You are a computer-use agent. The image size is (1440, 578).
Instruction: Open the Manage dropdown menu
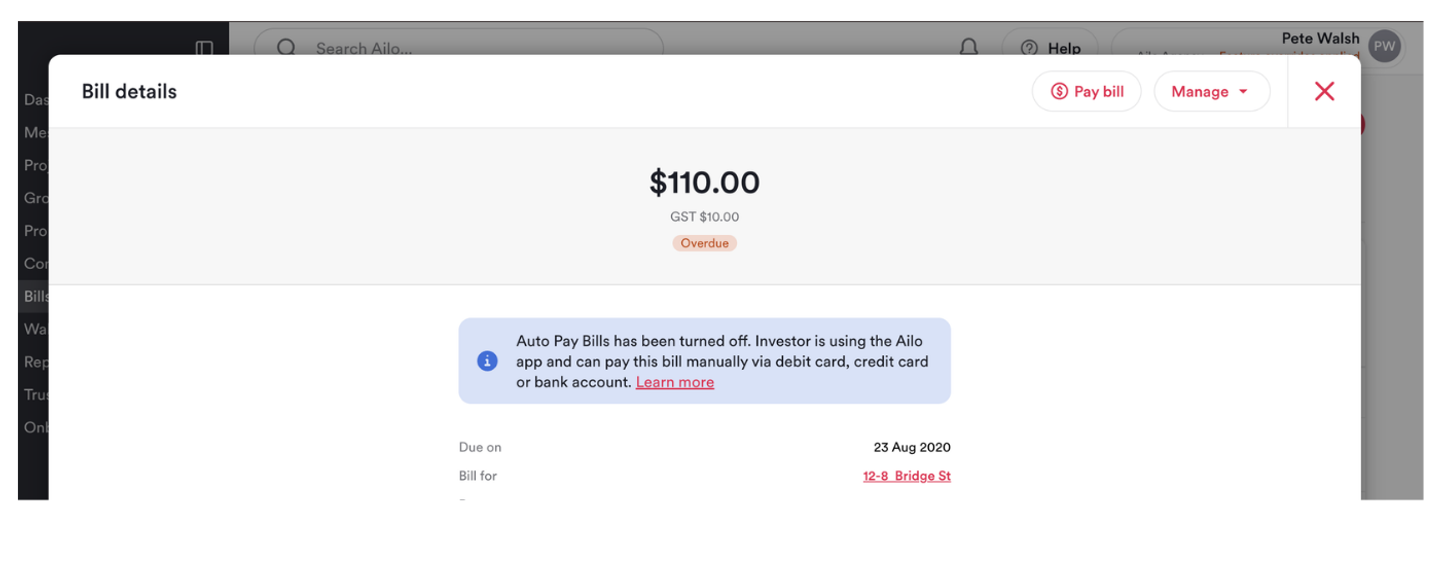pyautogui.click(x=1211, y=91)
